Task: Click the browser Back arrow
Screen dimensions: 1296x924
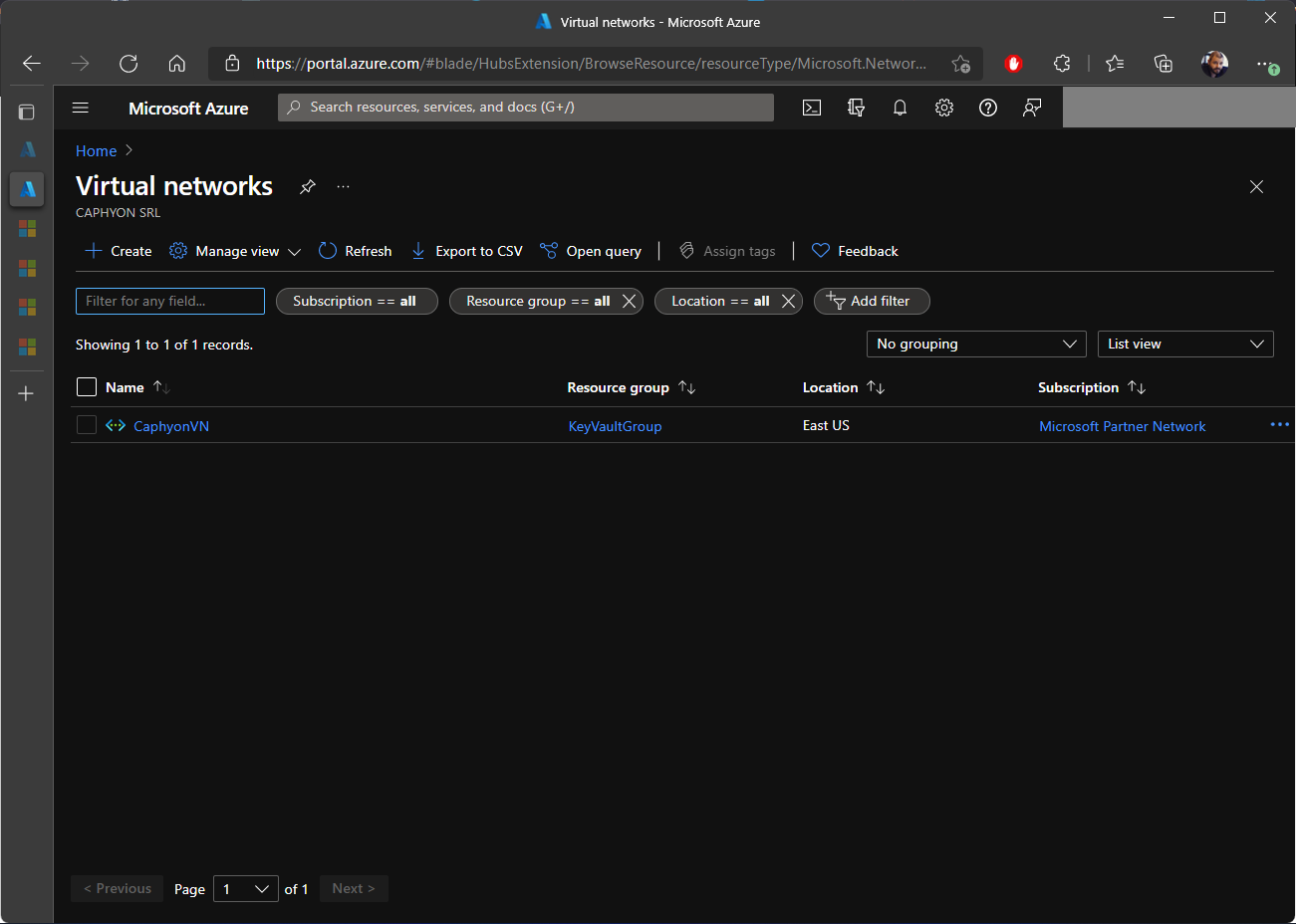Action: 32,64
